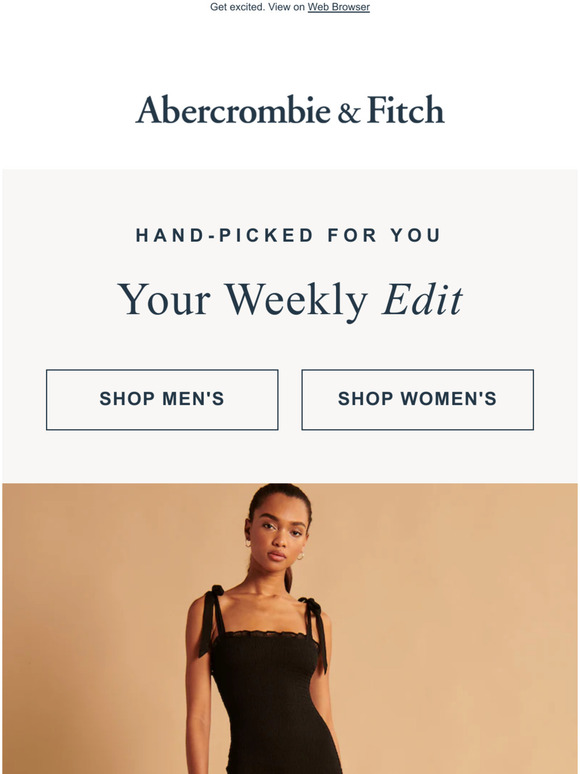The width and height of the screenshot is (580, 774).
Task: Click the Shop Women's button
Action: [x=418, y=399]
